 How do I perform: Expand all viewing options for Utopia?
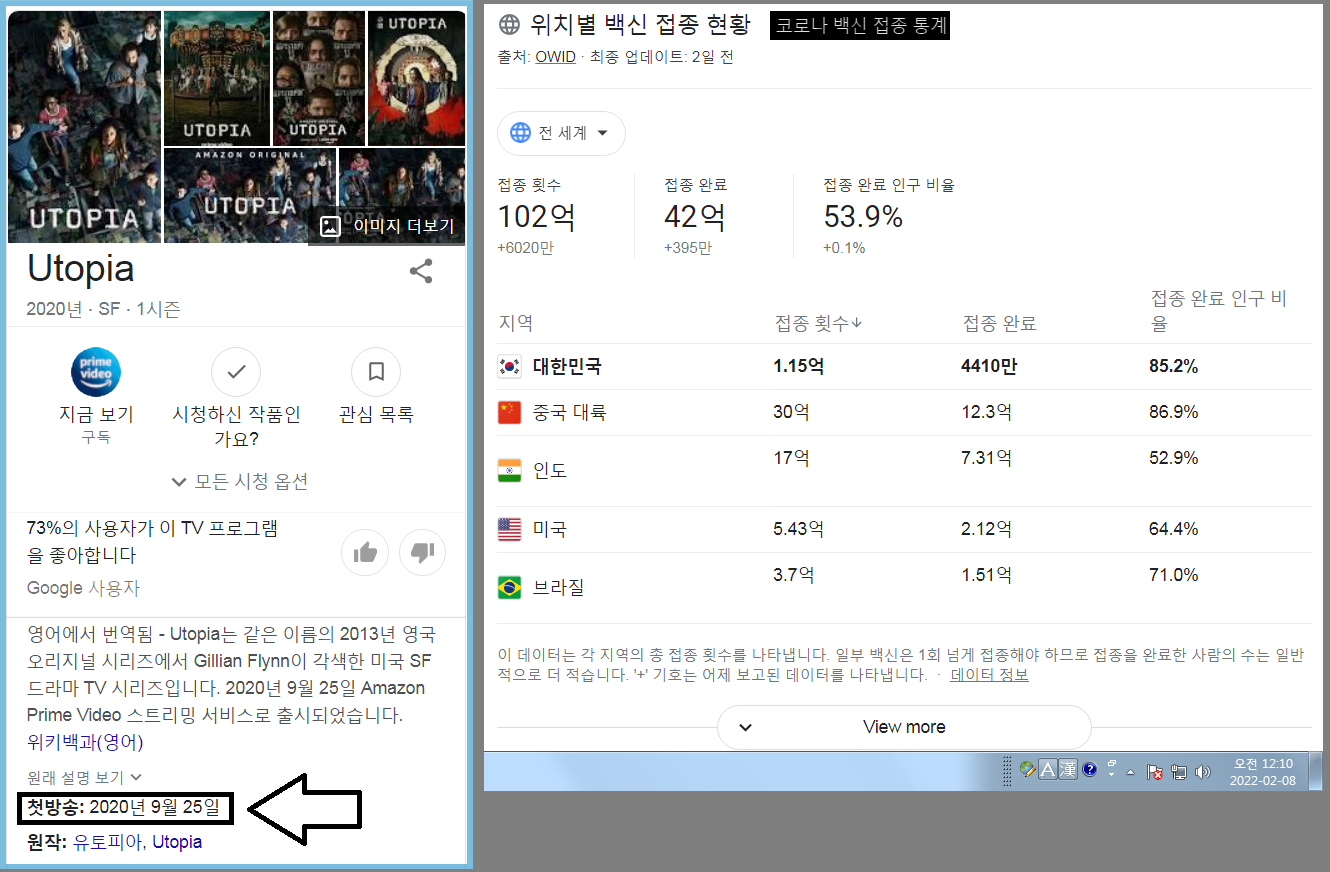(239, 482)
